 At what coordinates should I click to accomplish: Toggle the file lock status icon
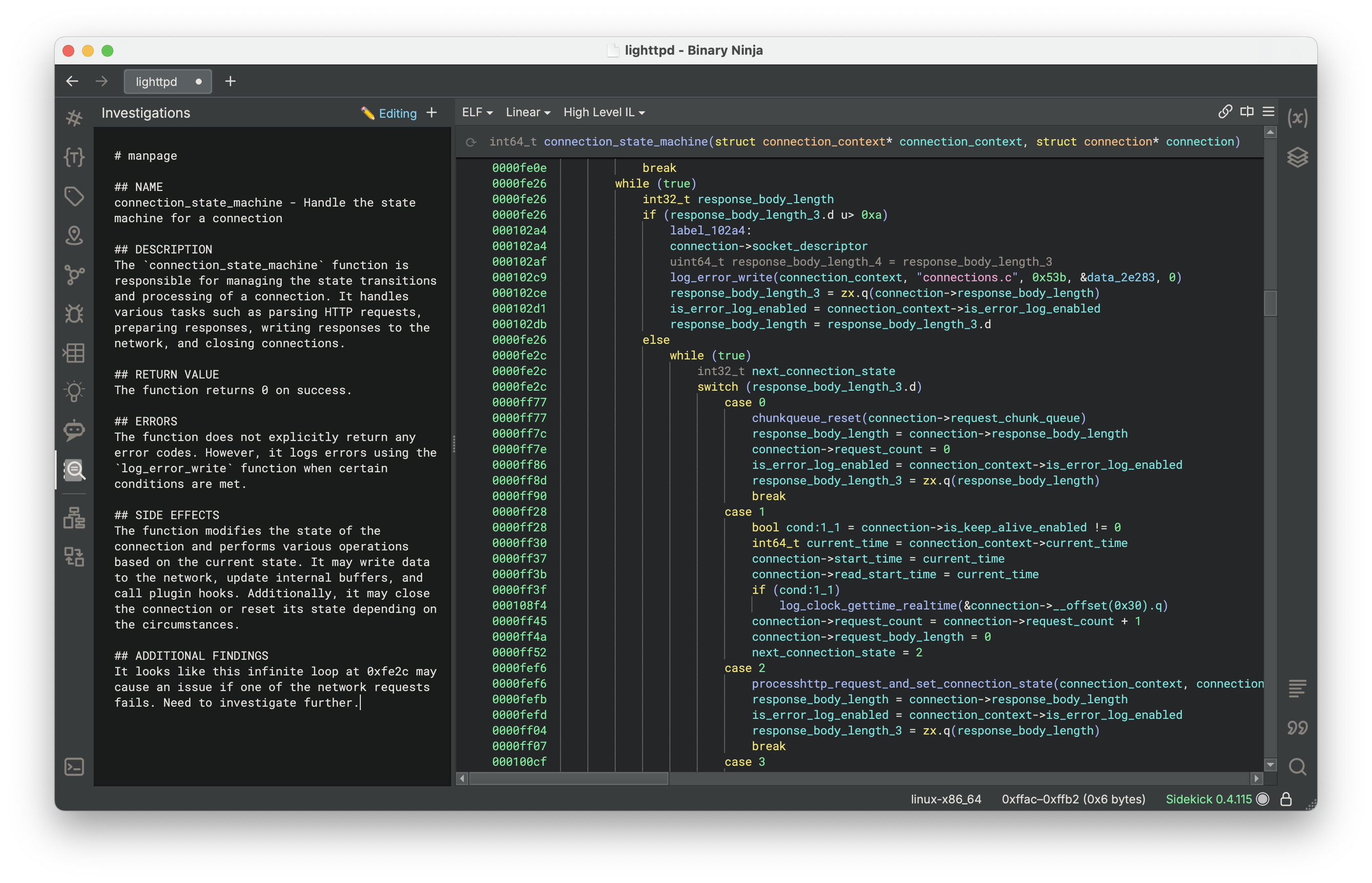coord(1286,799)
